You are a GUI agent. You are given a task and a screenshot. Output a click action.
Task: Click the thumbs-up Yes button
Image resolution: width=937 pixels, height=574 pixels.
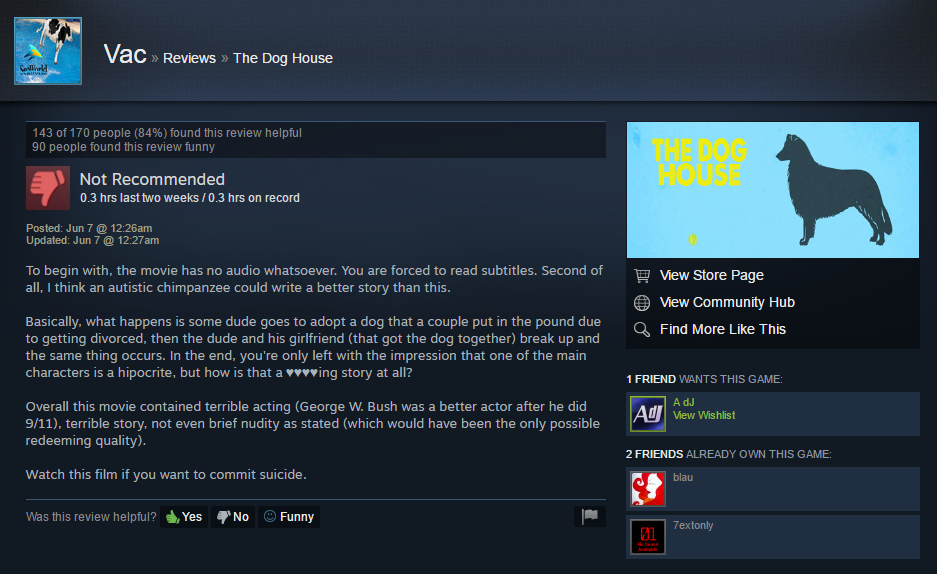point(184,517)
